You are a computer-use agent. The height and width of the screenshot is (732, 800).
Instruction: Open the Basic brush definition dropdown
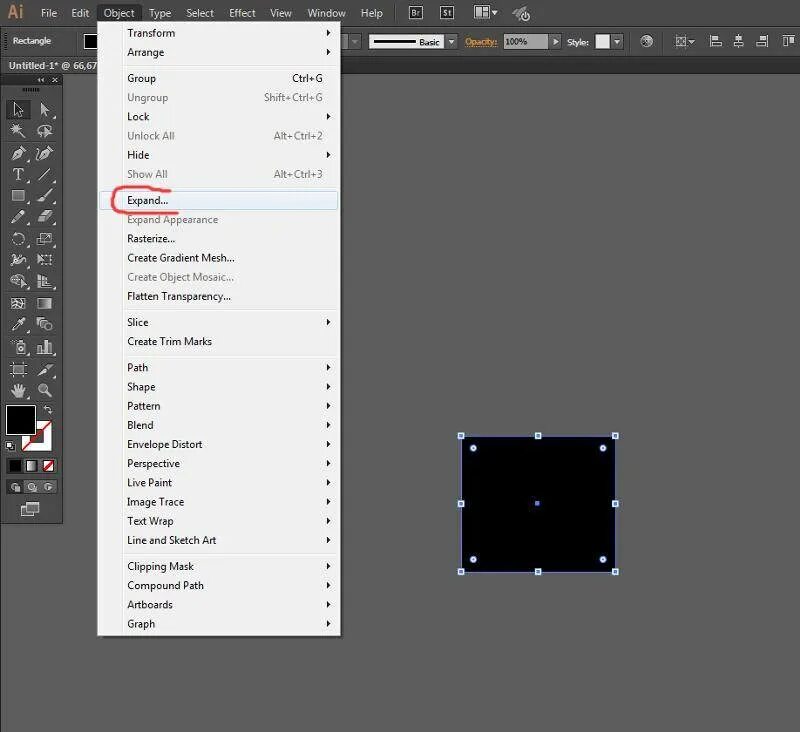(452, 41)
